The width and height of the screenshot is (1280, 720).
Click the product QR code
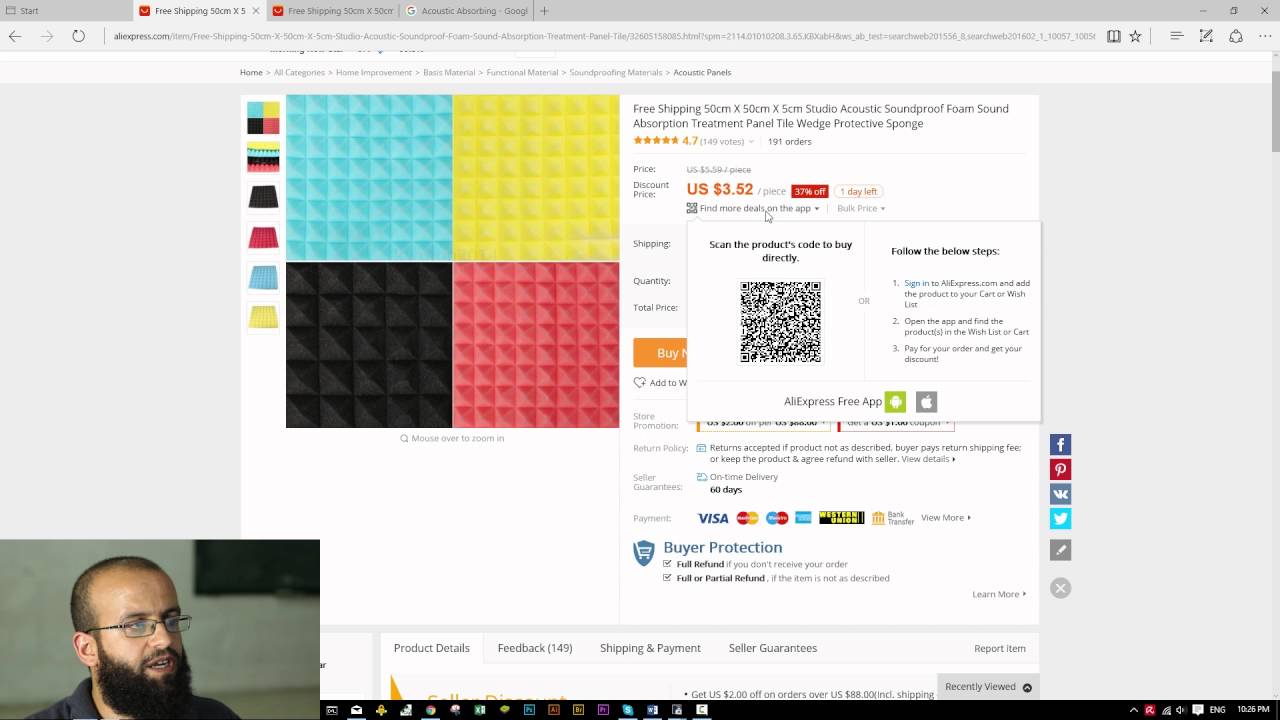pyautogui.click(x=780, y=322)
